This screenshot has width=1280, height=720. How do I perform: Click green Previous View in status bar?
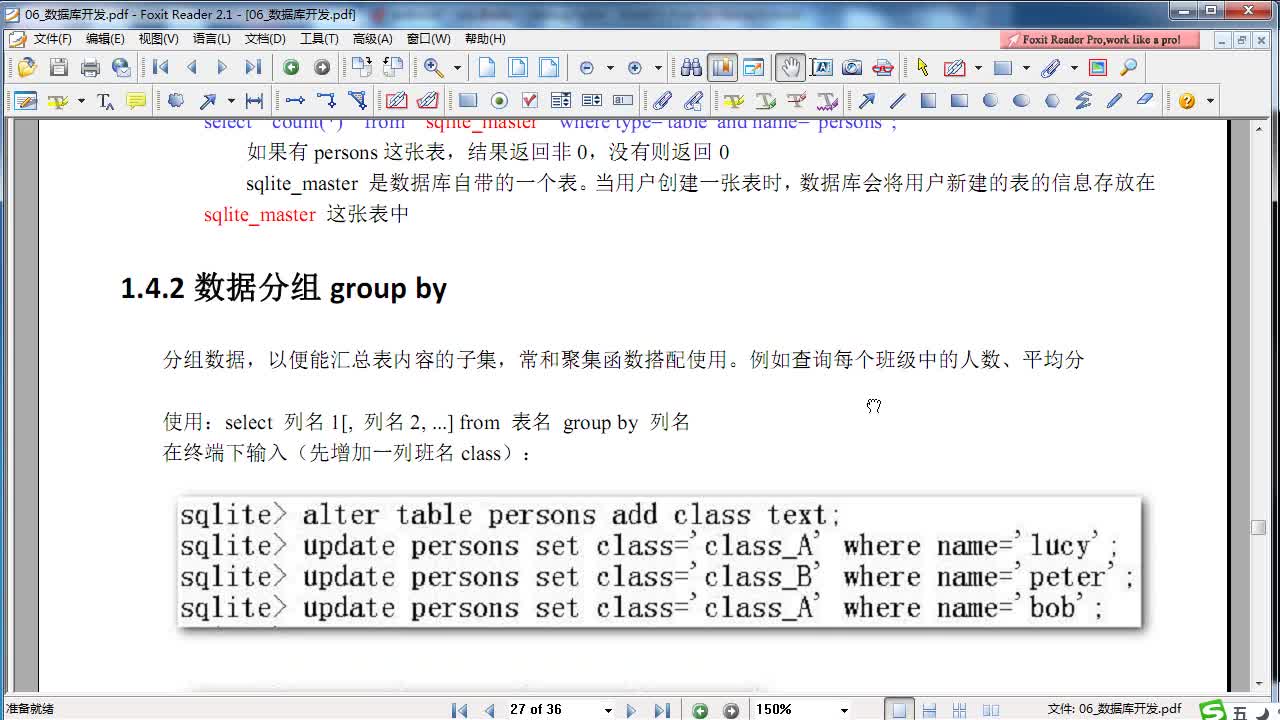700,710
